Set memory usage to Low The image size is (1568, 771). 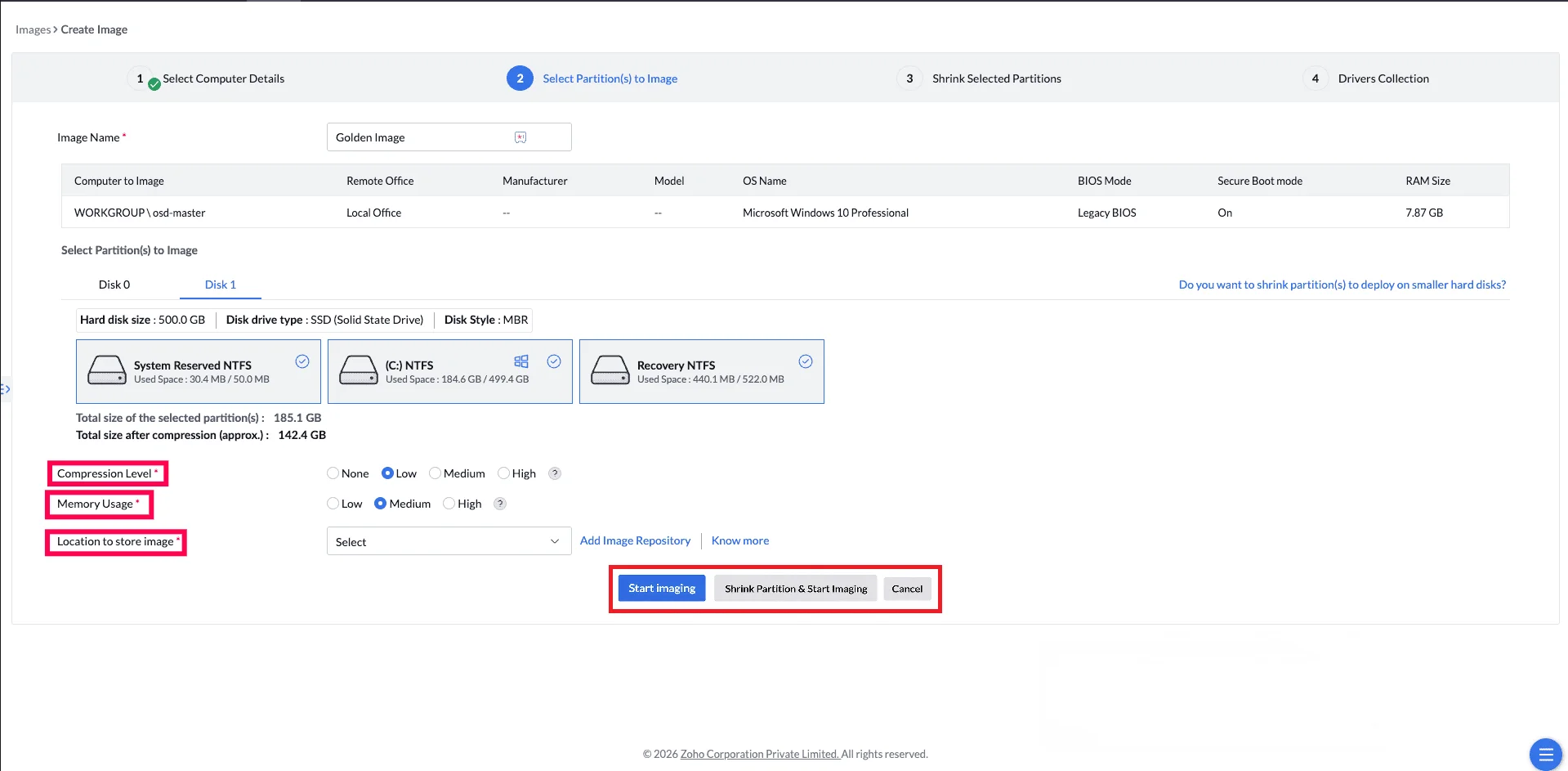coord(333,504)
